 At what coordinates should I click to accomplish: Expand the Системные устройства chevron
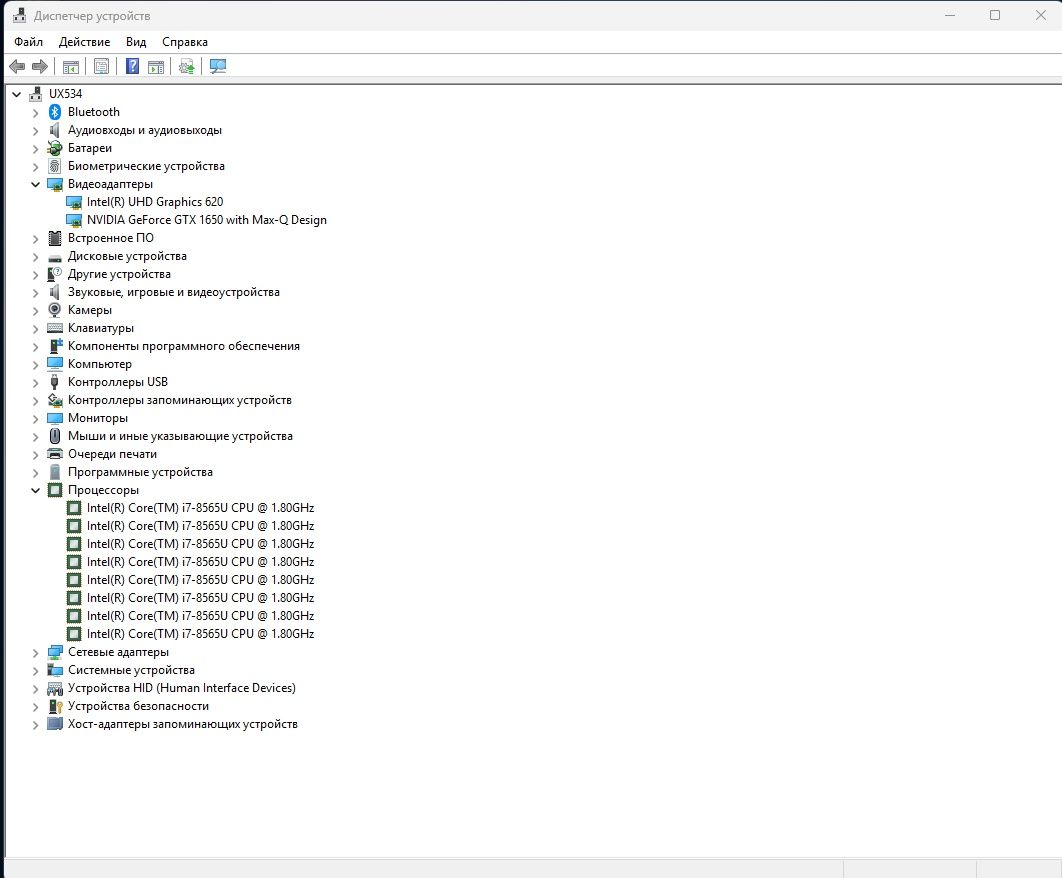35,670
